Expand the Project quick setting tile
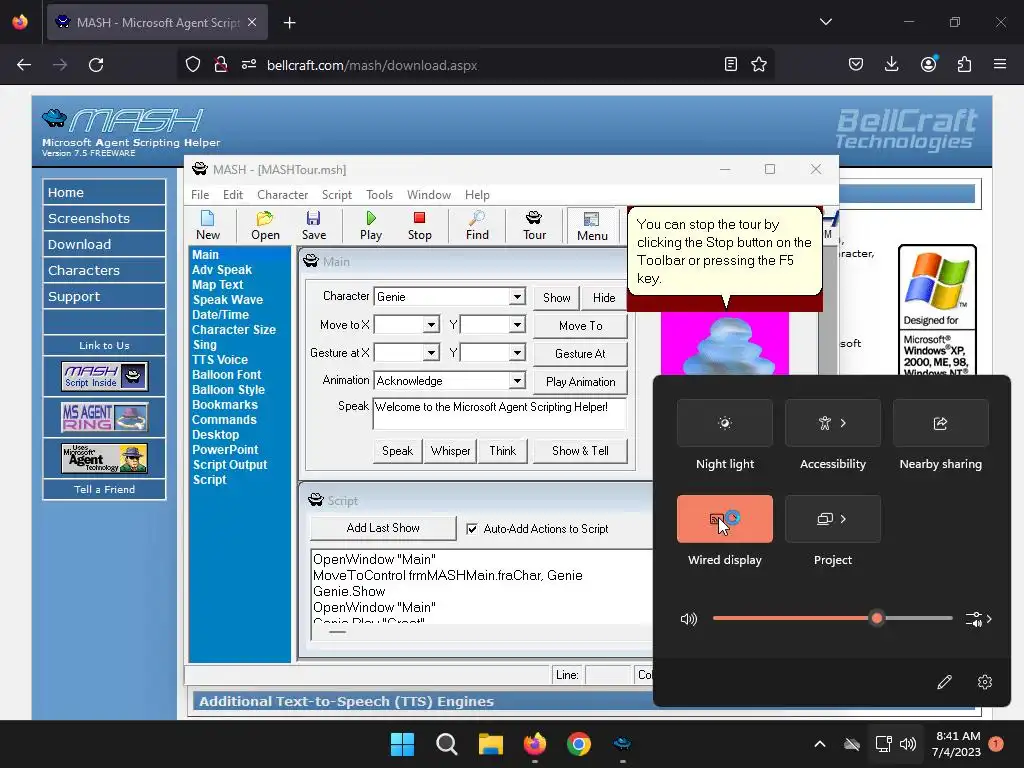The width and height of the screenshot is (1024, 768). 833,519
